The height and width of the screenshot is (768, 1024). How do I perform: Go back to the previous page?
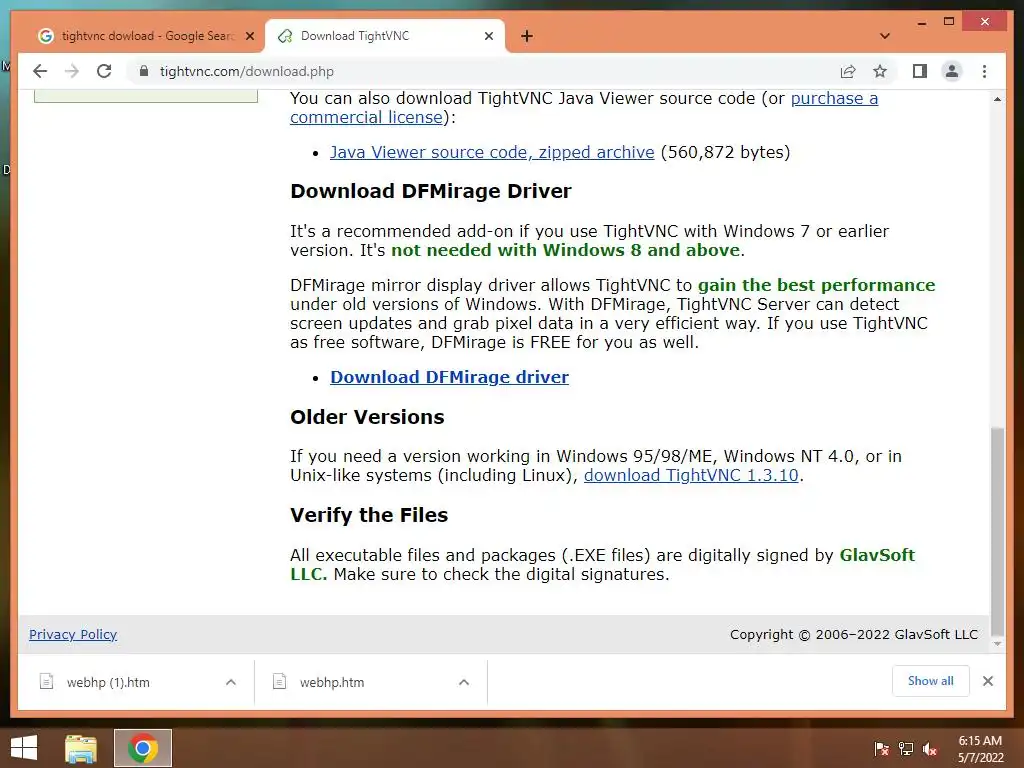click(40, 71)
